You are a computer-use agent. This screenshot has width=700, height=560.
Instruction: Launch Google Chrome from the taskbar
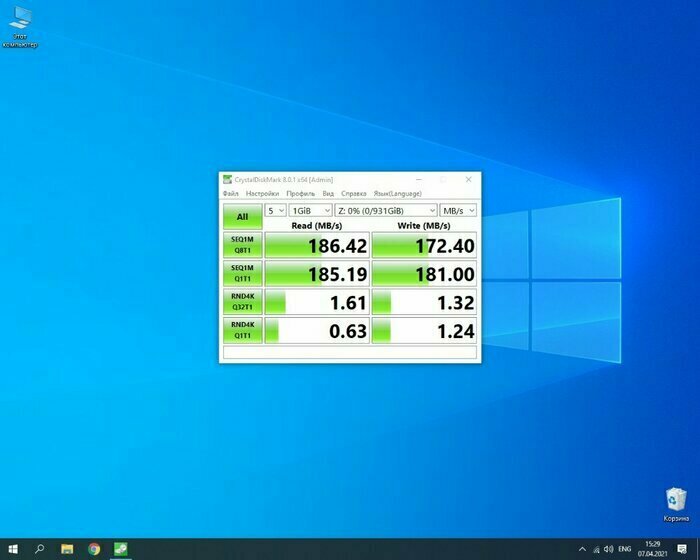94,549
